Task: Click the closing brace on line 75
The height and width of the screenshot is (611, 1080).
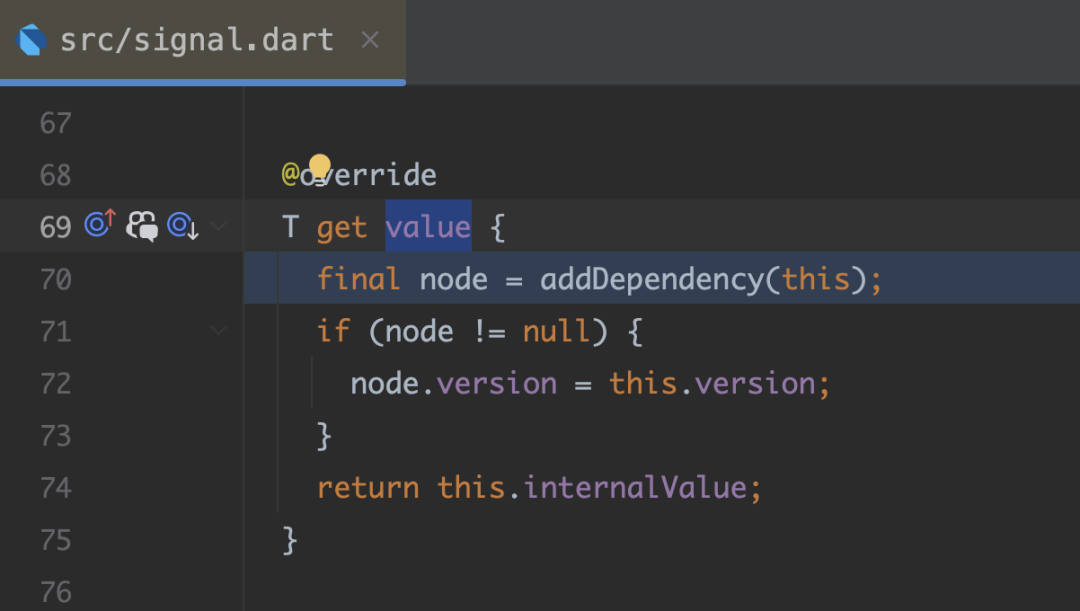Action: 290,540
